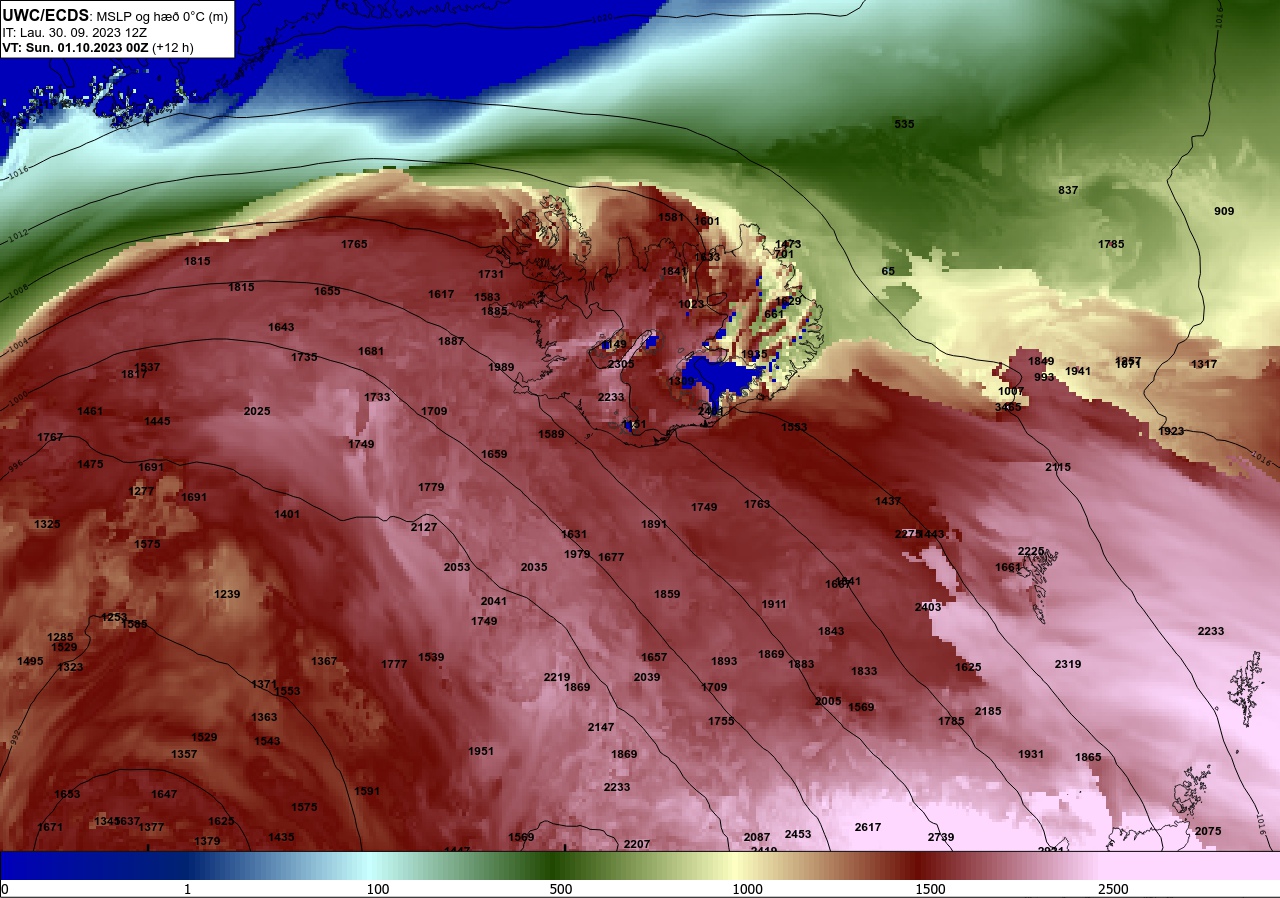
Task: Click the map value 1951
Action: (x=481, y=751)
